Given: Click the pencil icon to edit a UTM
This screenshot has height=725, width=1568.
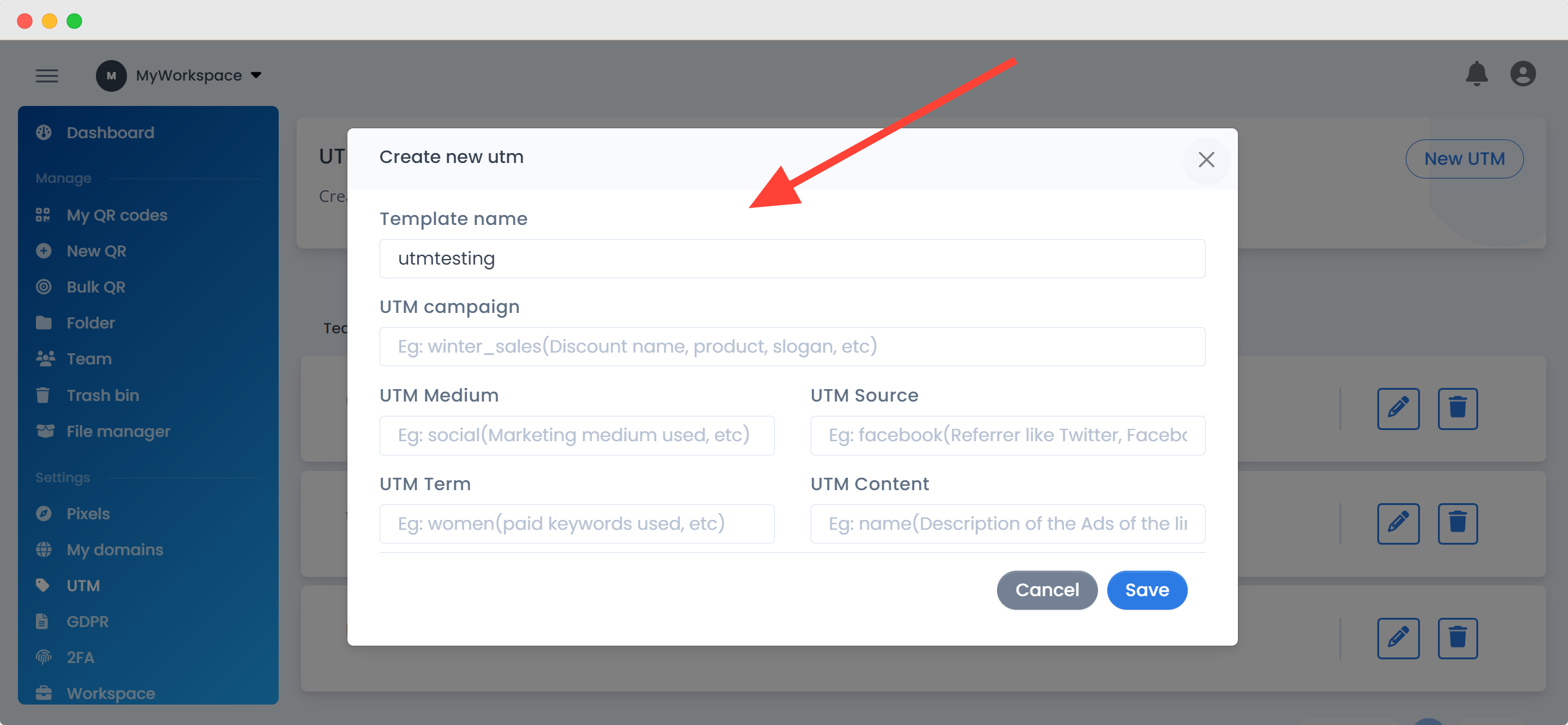Looking at the screenshot, I should [1399, 409].
